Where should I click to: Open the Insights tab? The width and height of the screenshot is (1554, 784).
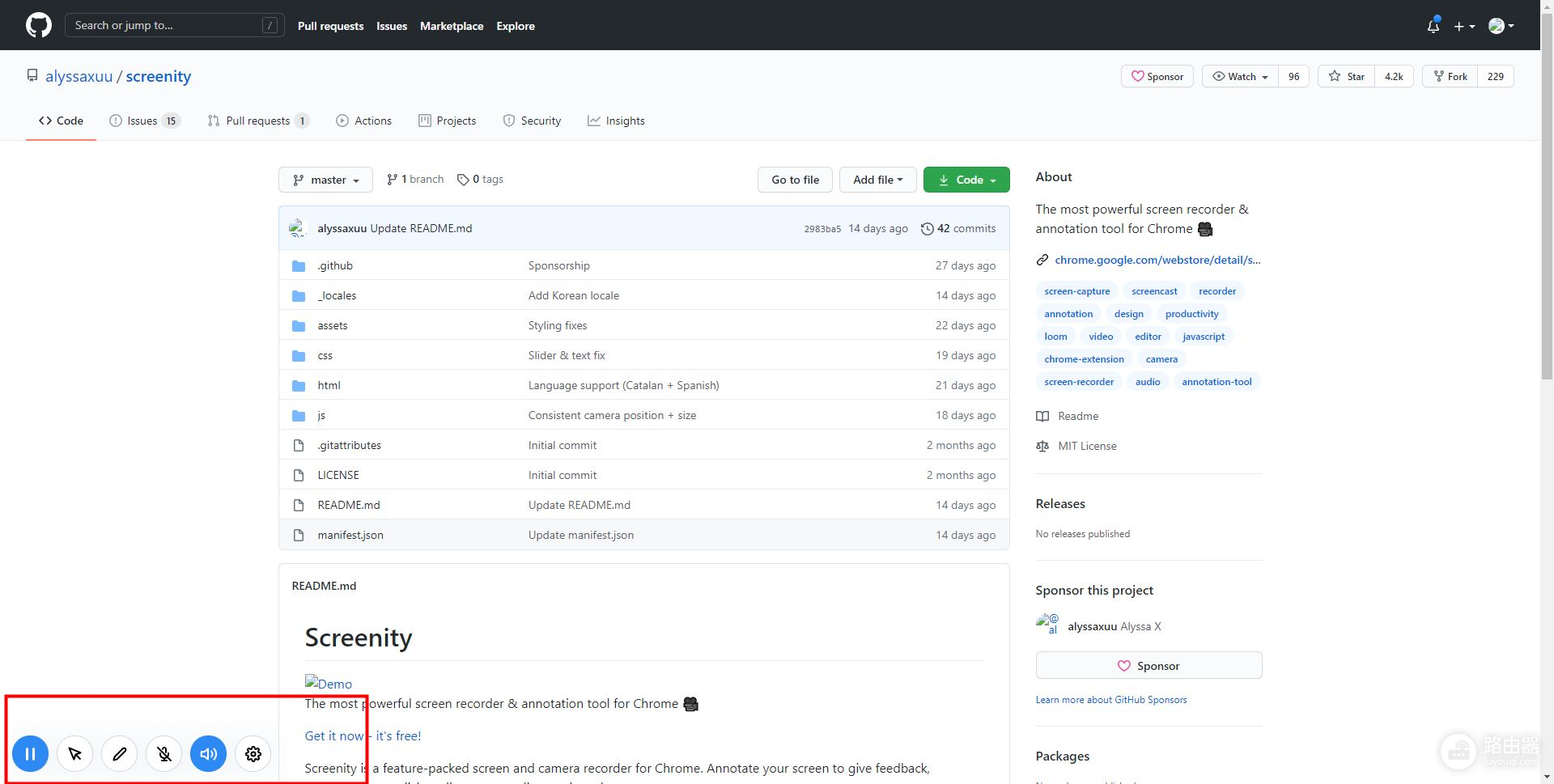(x=616, y=121)
